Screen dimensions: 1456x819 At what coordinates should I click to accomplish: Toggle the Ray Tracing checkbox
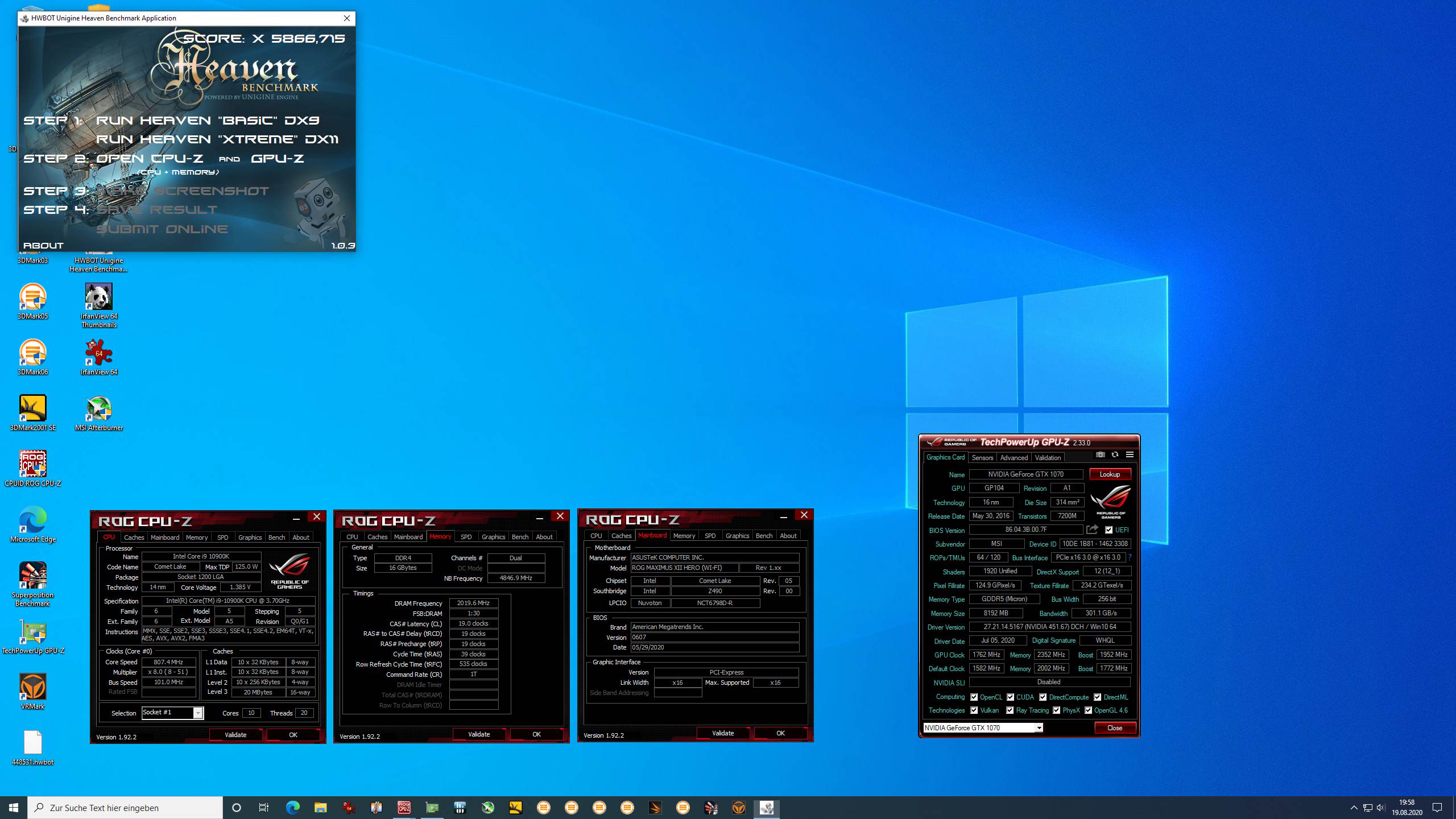coord(1010,710)
